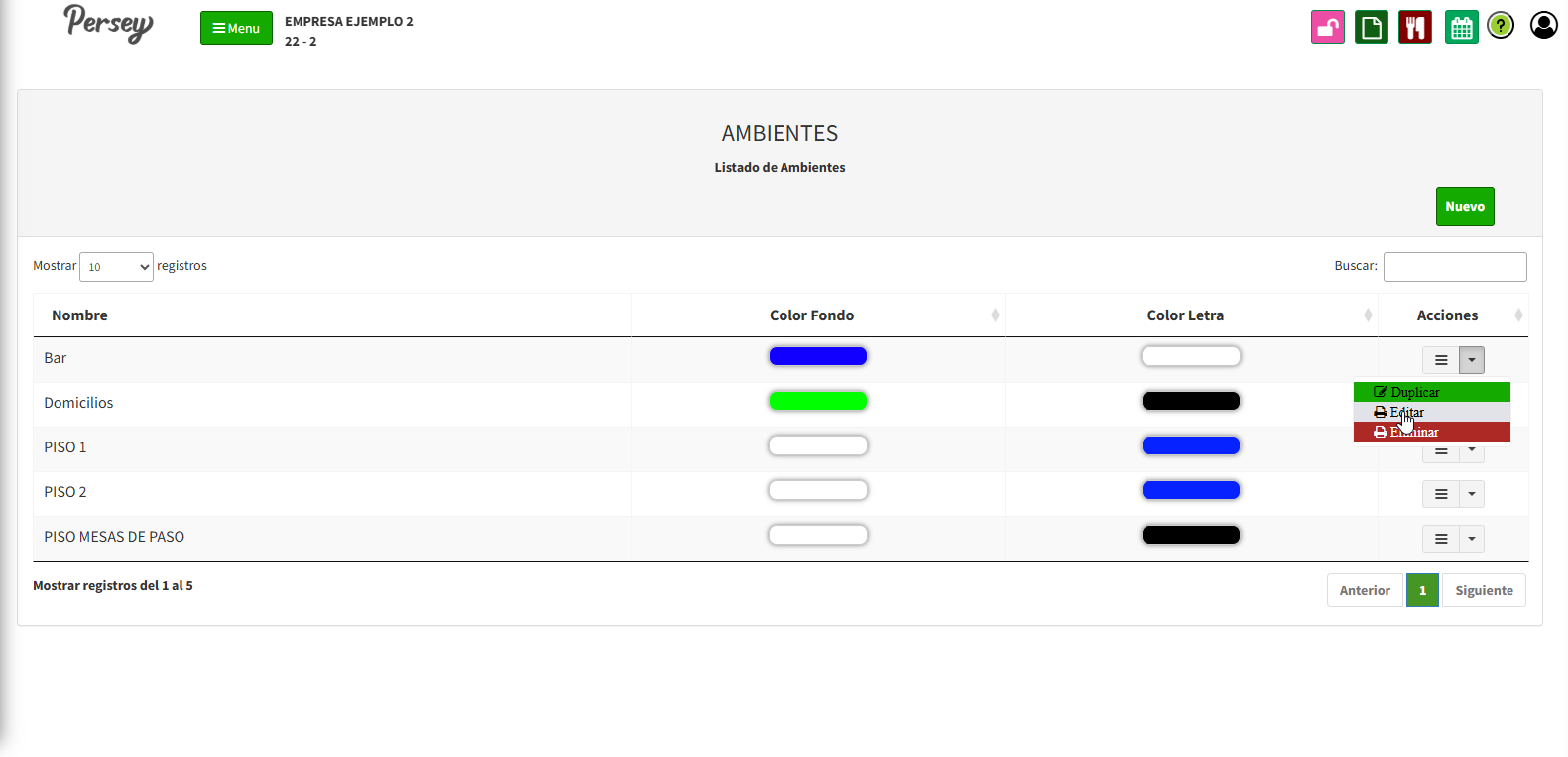Collapse the open actions caret for Bar

(x=1472, y=360)
